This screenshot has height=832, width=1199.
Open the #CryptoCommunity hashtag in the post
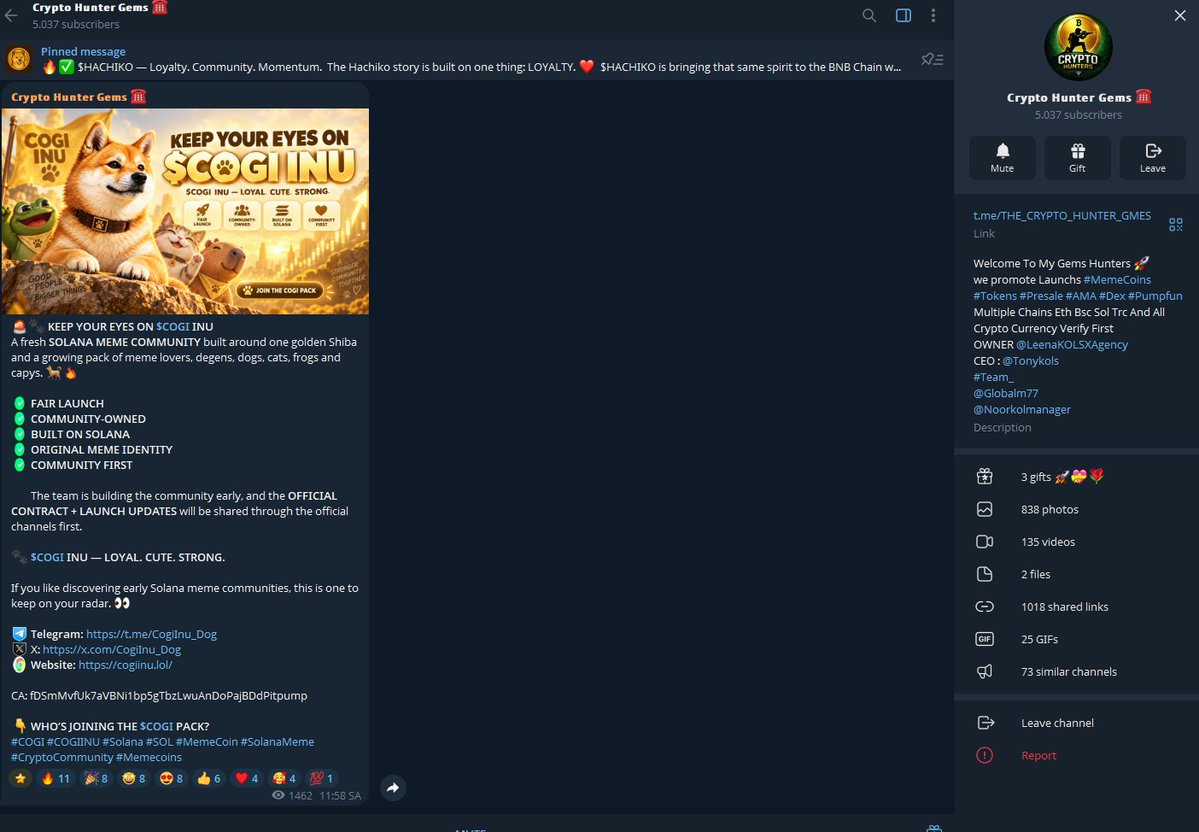pyautogui.click(x=62, y=757)
